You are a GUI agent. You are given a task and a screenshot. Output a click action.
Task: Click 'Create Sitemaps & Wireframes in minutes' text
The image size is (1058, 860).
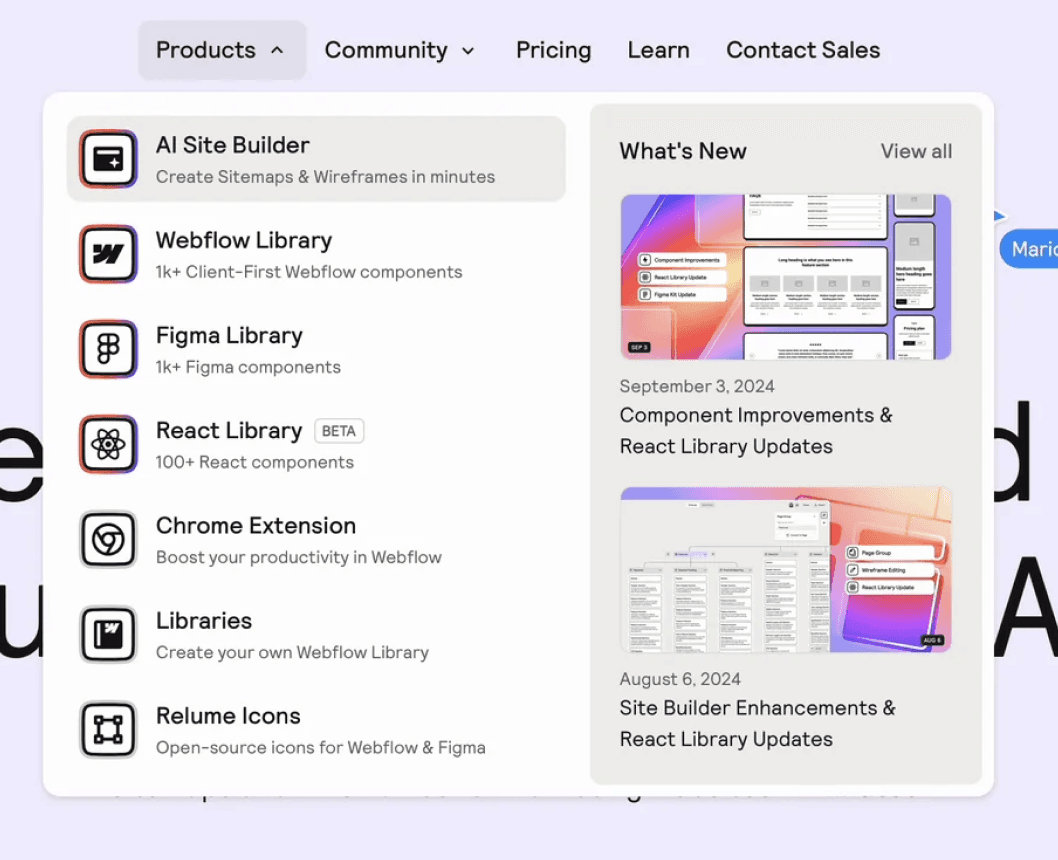coord(325,177)
